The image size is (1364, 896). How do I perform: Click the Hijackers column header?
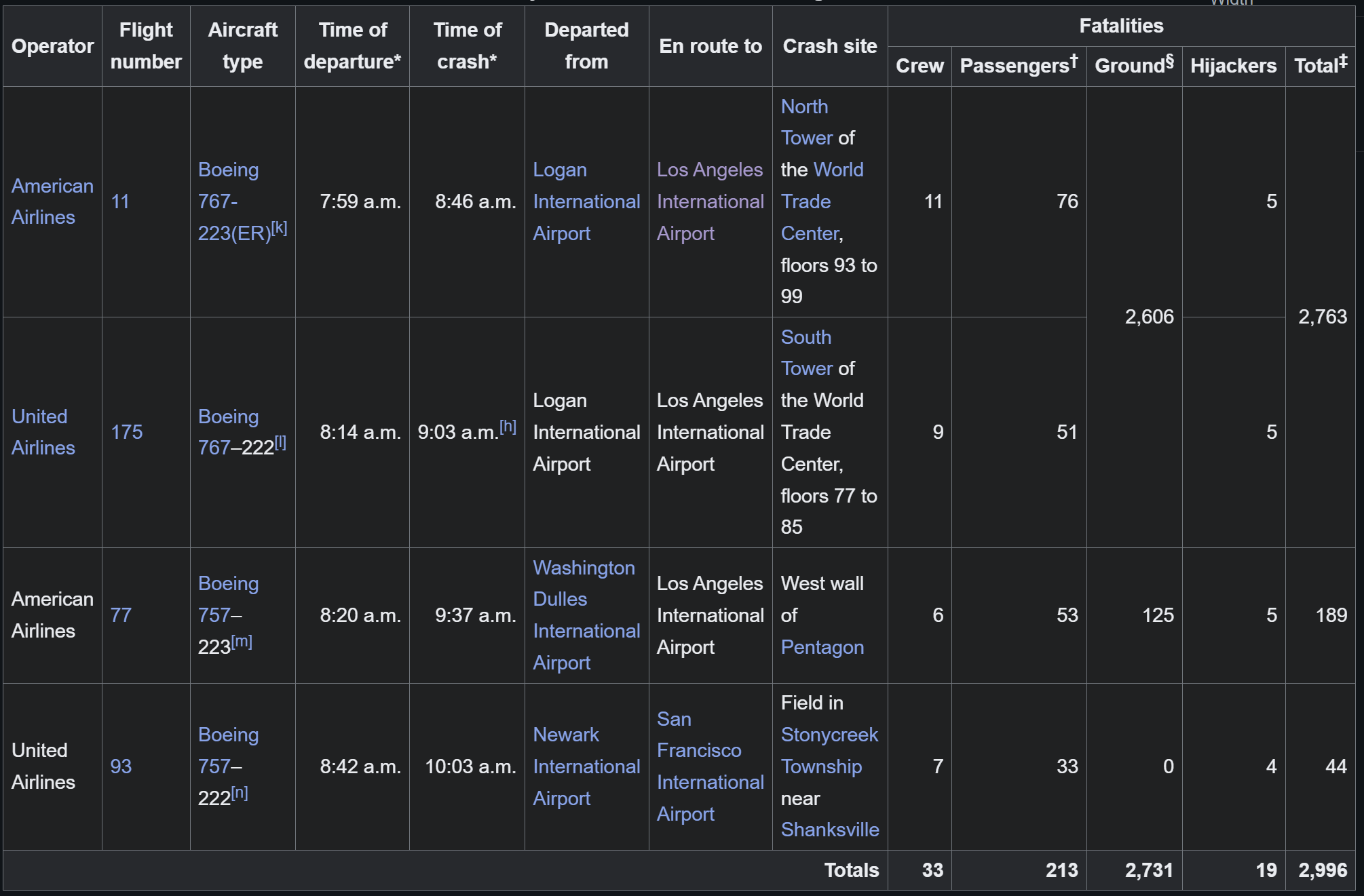pos(1234,66)
